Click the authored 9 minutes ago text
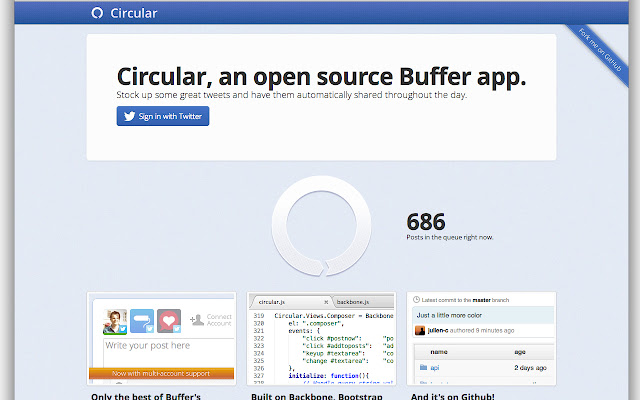 (482, 331)
